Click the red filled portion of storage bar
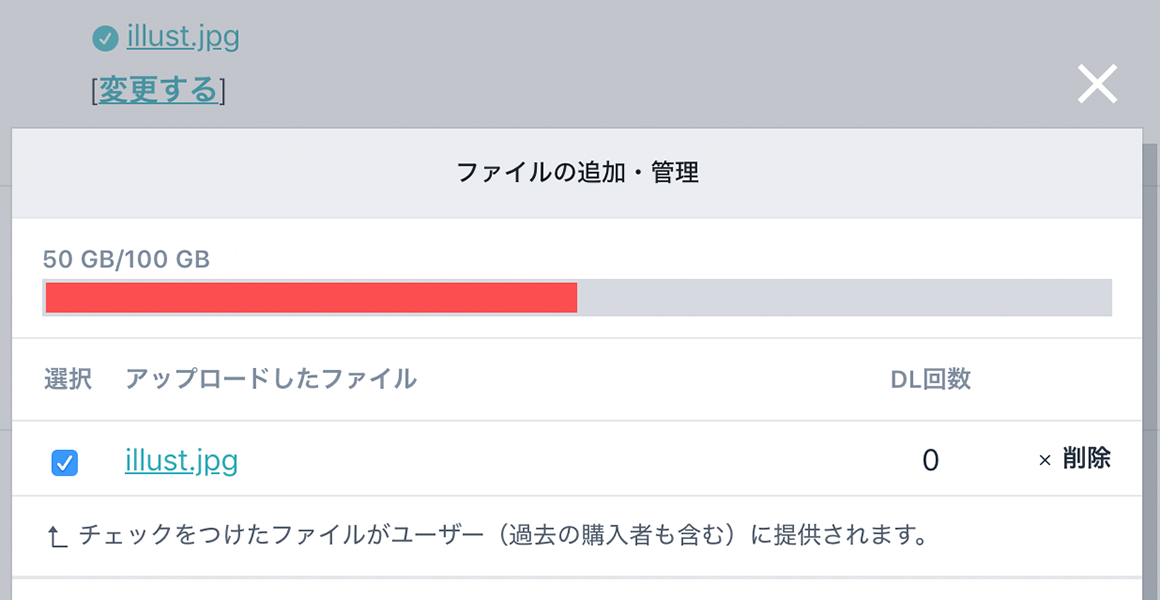Image resolution: width=1160 pixels, height=600 pixels. [x=311, y=297]
